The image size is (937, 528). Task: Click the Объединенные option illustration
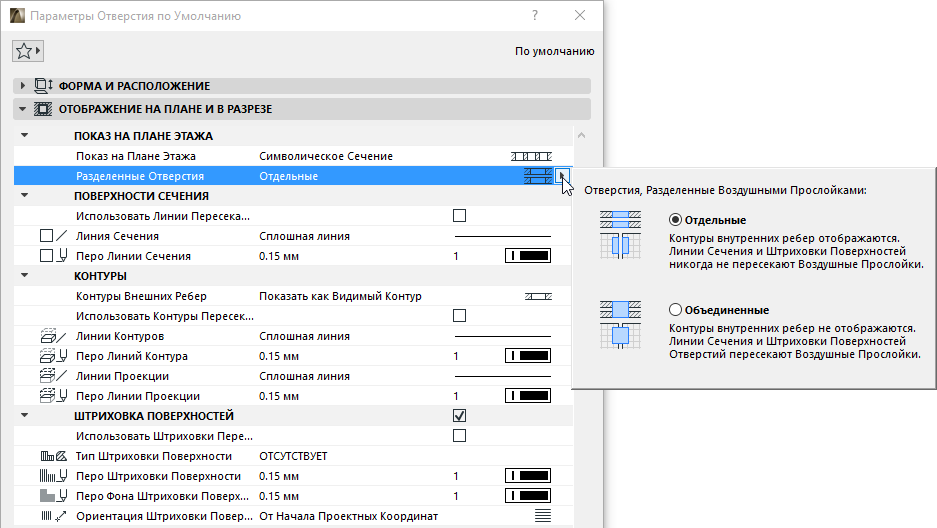(x=620, y=325)
